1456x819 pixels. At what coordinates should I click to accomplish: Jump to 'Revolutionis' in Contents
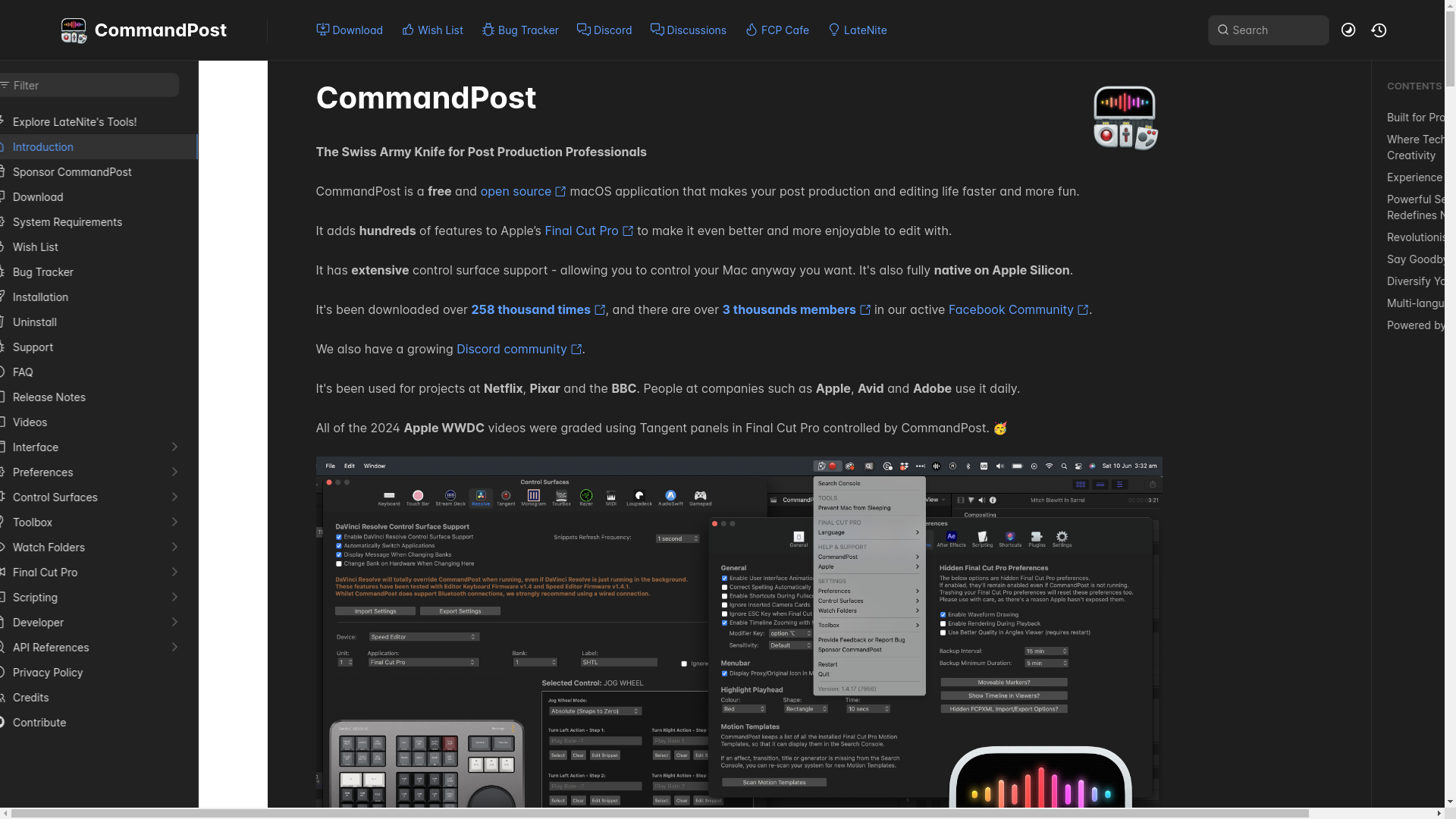(x=1415, y=237)
